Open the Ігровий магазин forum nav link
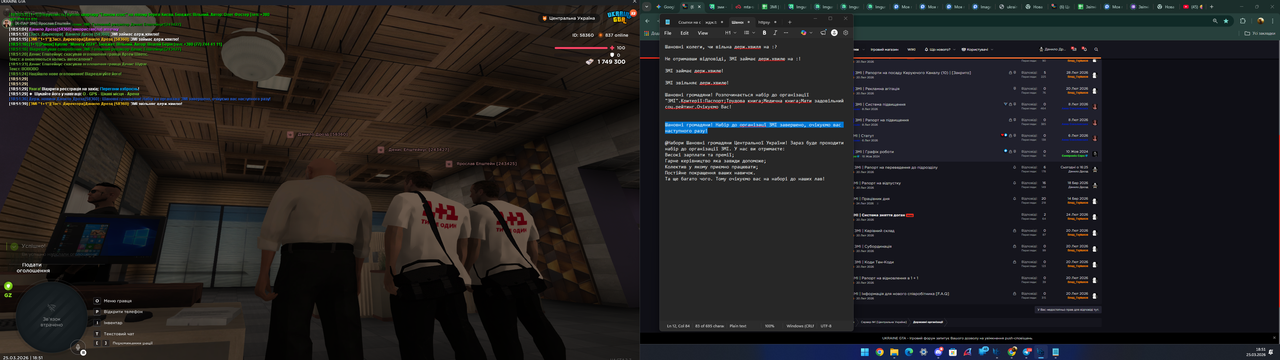This screenshot has height=360, width=1280. coord(884,49)
